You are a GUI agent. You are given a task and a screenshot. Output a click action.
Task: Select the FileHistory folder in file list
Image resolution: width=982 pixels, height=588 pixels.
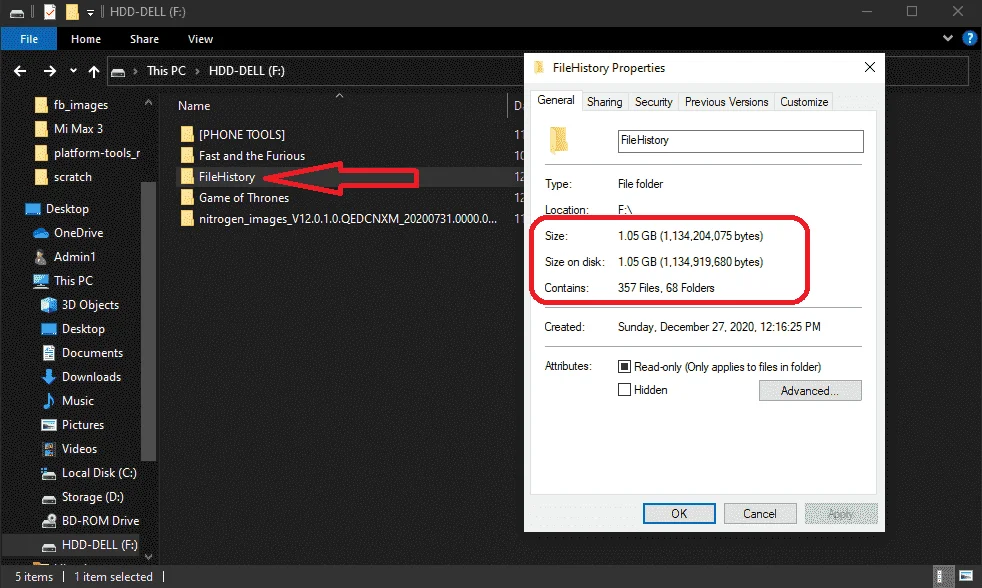[227, 177]
